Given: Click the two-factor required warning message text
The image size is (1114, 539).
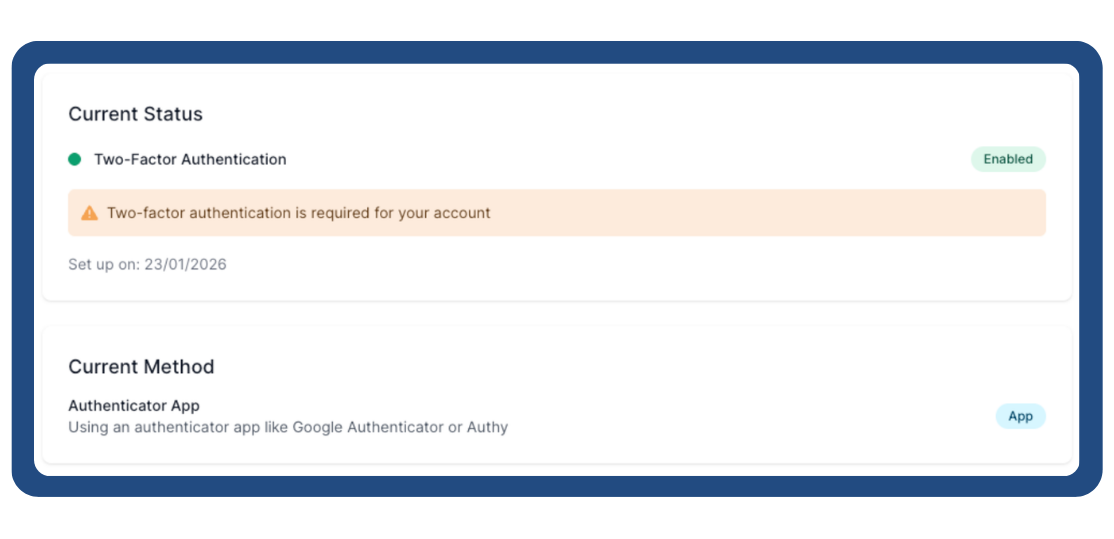Looking at the screenshot, I should pyautogui.click(x=298, y=213).
